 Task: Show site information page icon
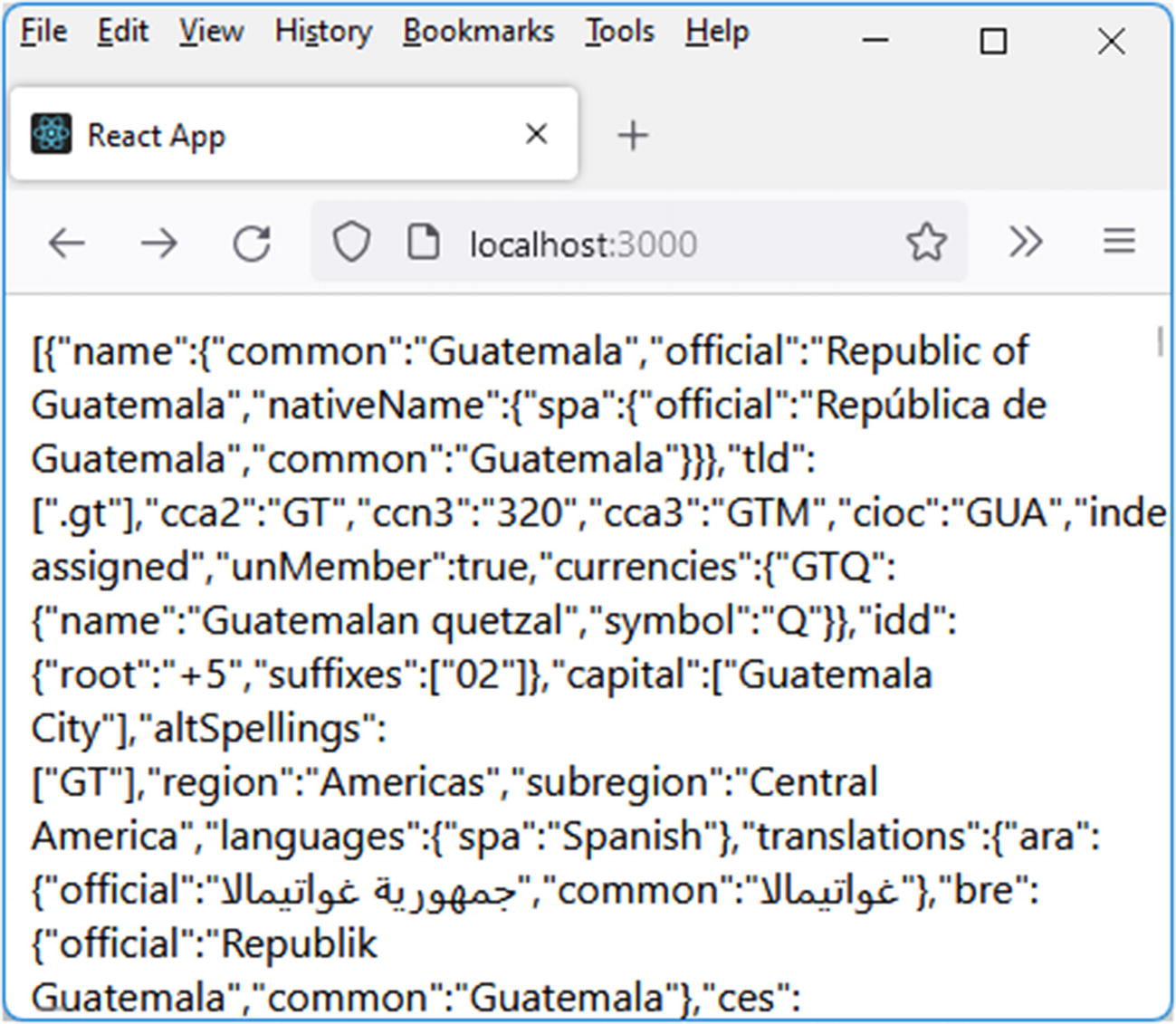[x=423, y=243]
